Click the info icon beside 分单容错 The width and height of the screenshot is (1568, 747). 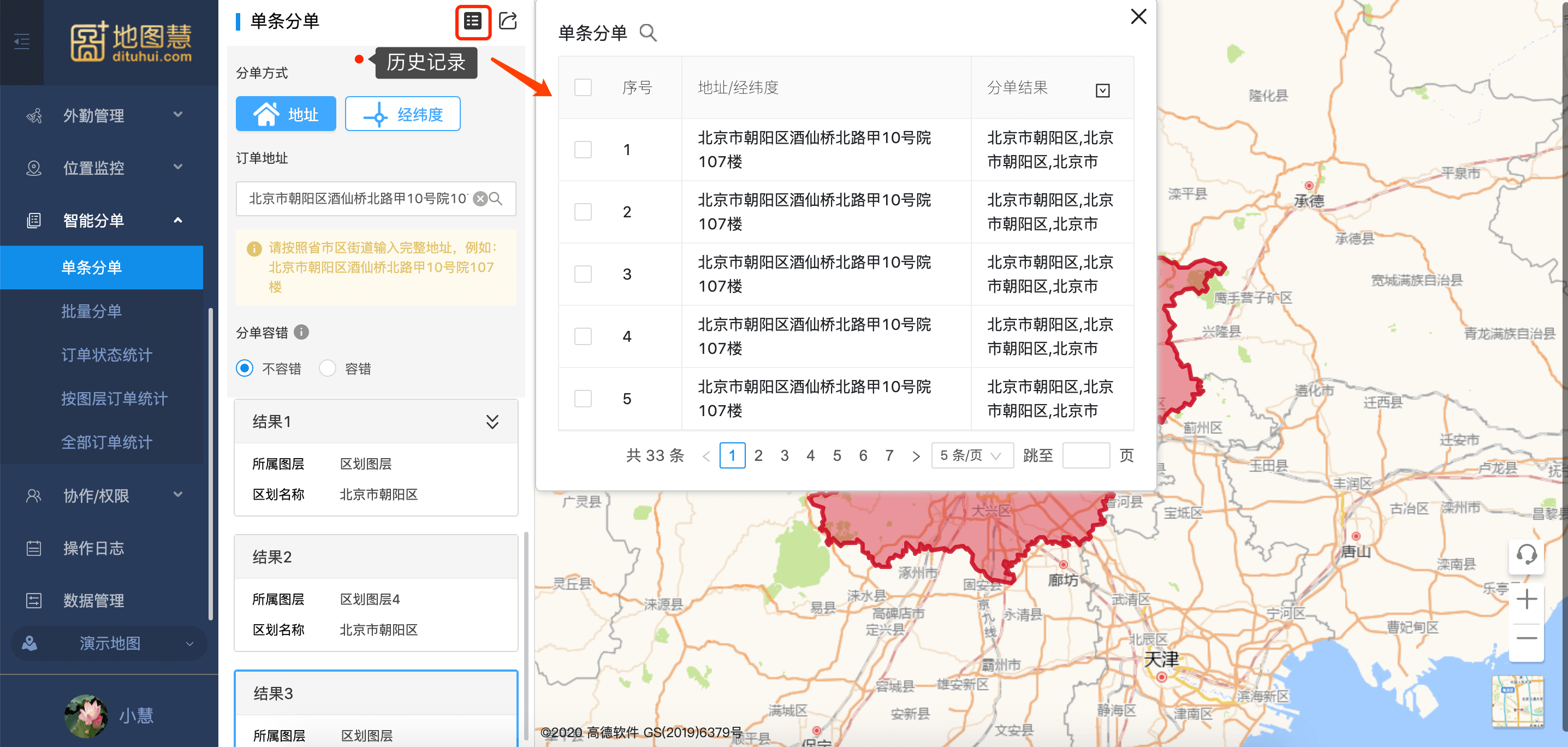click(301, 332)
